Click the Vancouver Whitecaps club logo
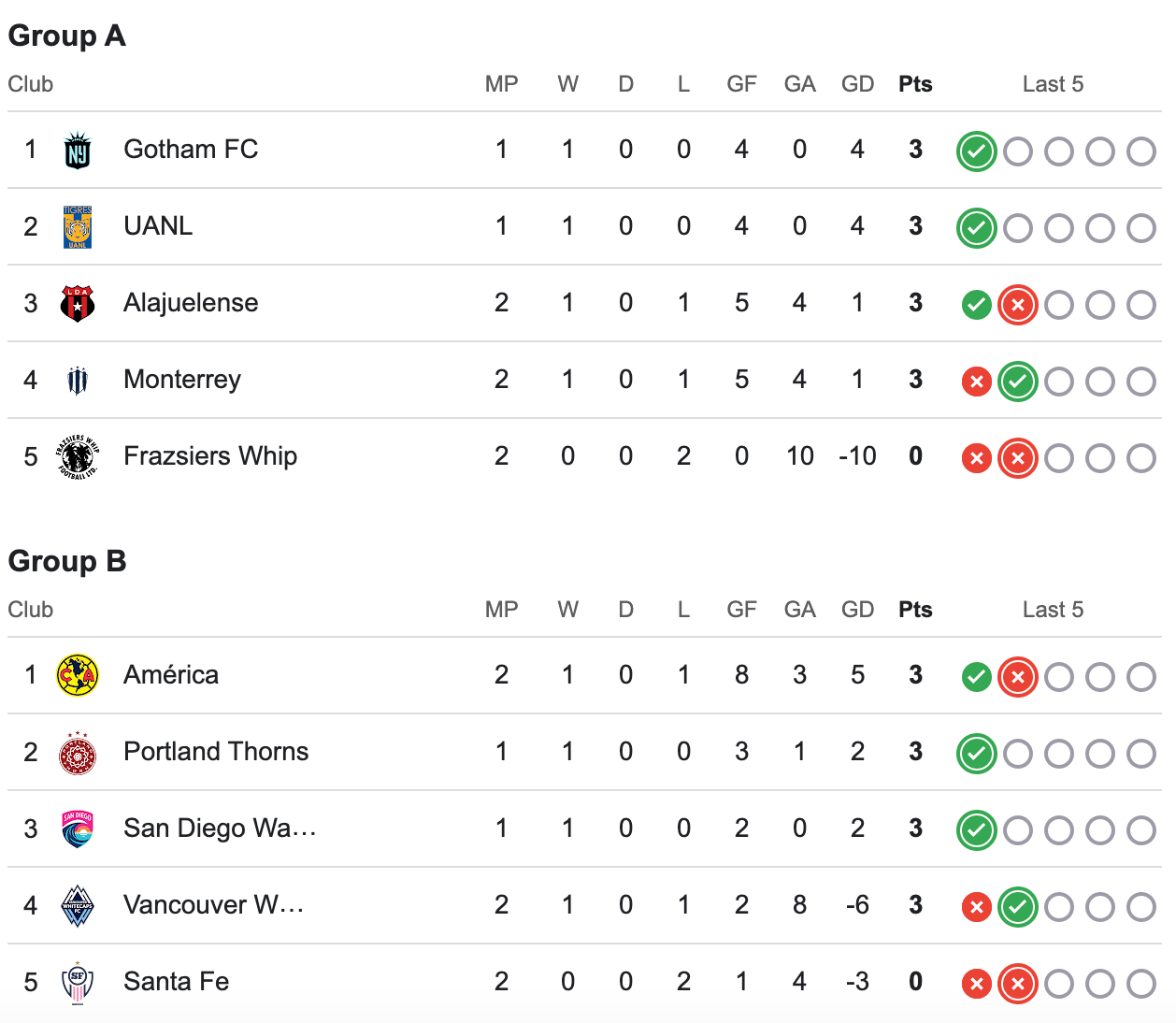This screenshot has height=1023, width=1176. click(78, 905)
